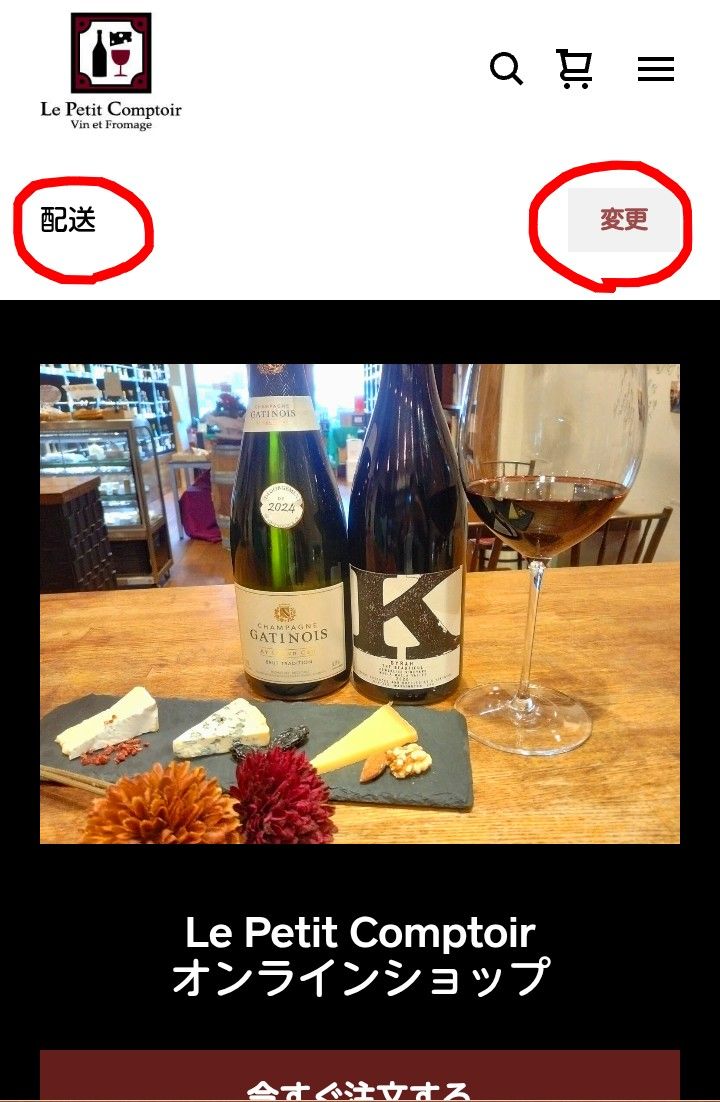This screenshot has width=720, height=1102.
Task: Click the blue cheese wedge on slate
Action: coord(221,728)
